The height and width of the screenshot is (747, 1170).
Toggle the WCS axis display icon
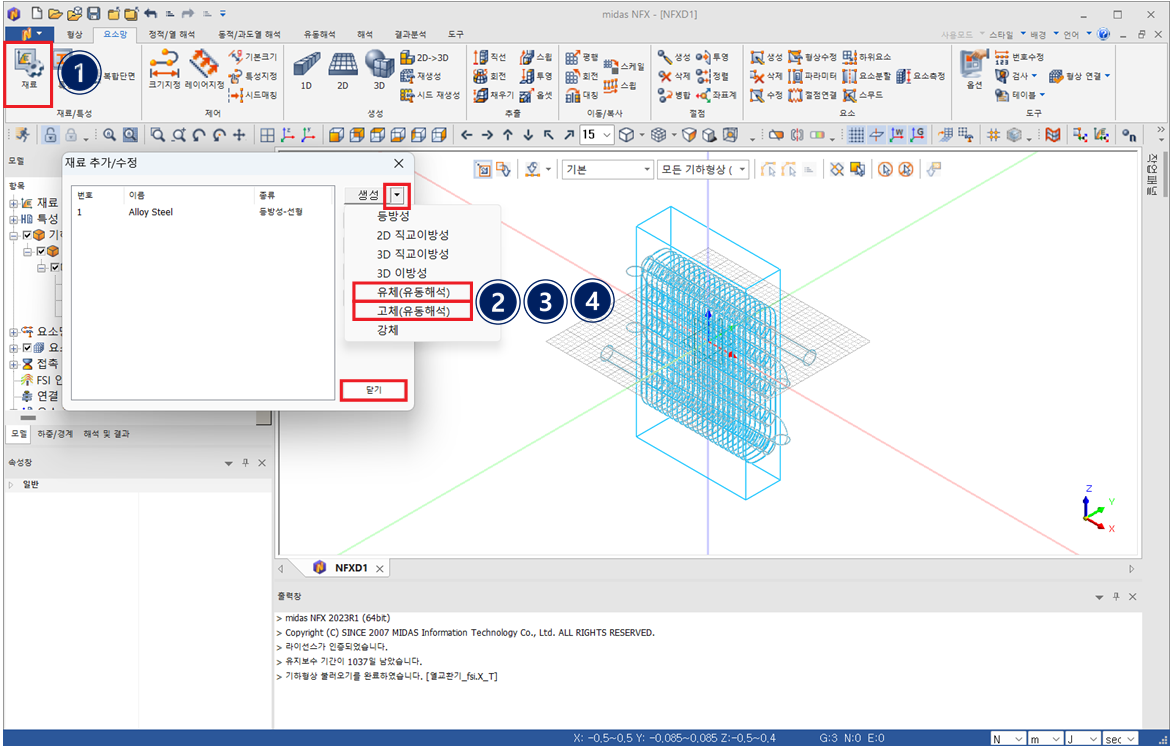point(897,135)
